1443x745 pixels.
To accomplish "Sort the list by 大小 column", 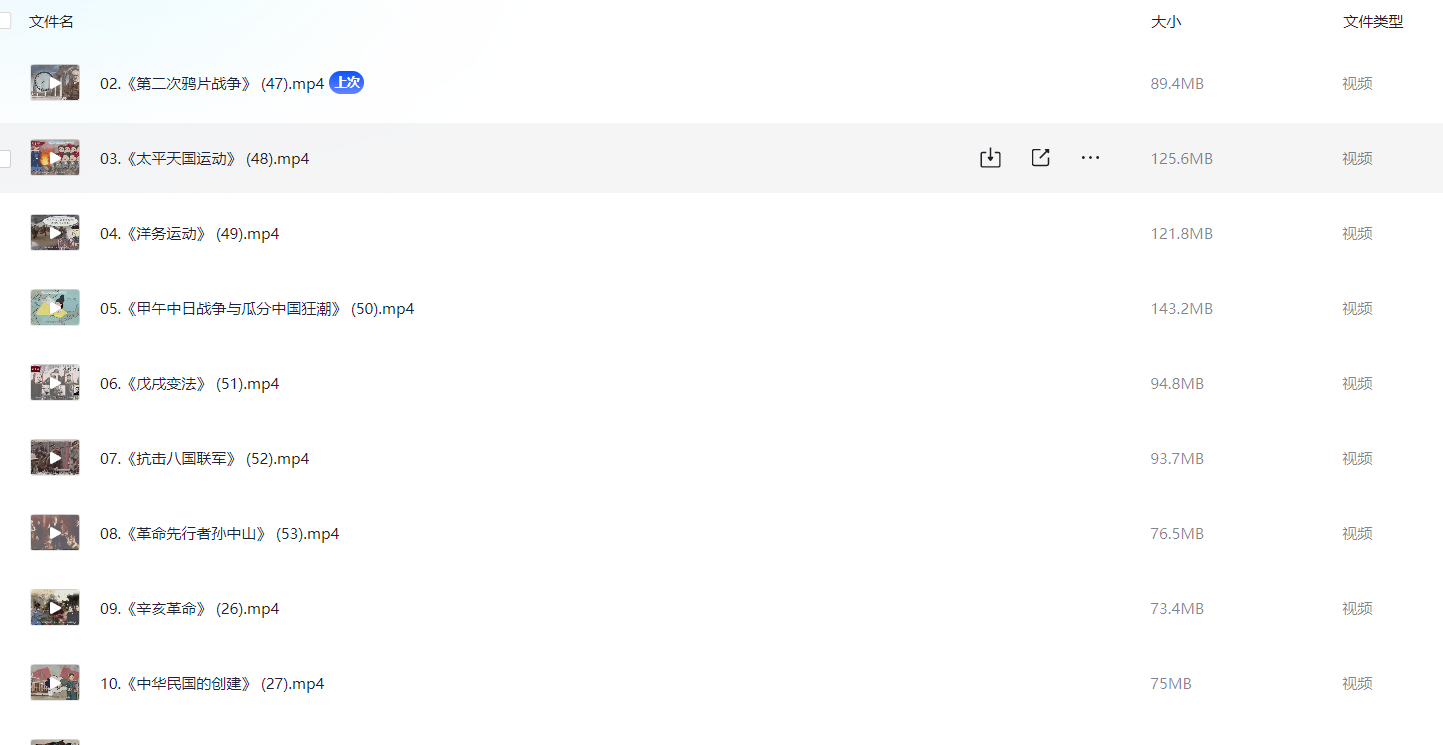I will 1165,21.
